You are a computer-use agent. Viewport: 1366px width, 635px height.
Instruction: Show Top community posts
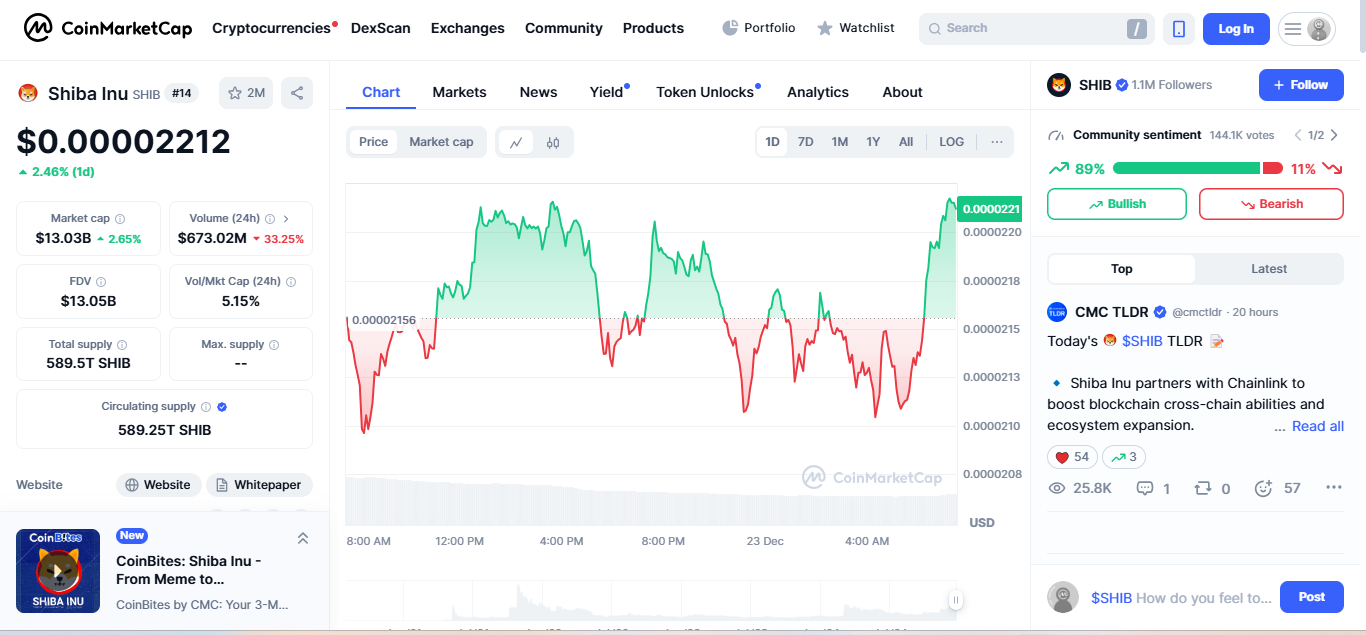pyautogui.click(x=1122, y=269)
